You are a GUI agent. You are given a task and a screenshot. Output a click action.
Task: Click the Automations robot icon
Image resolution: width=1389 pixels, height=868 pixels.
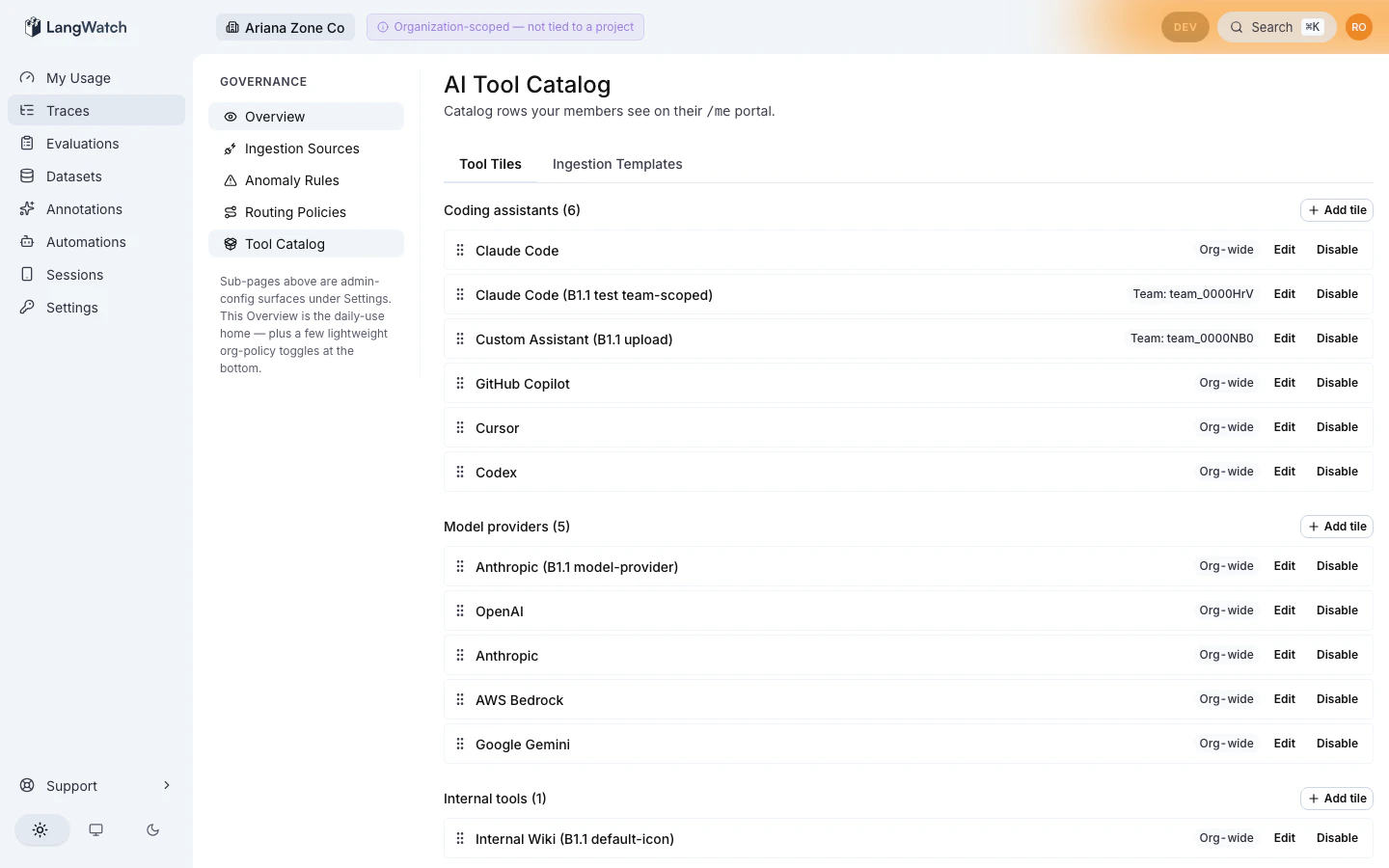pyautogui.click(x=27, y=242)
